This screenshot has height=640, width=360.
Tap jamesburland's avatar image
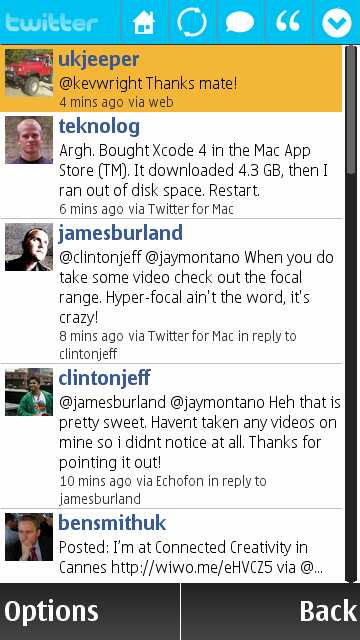pos(29,247)
